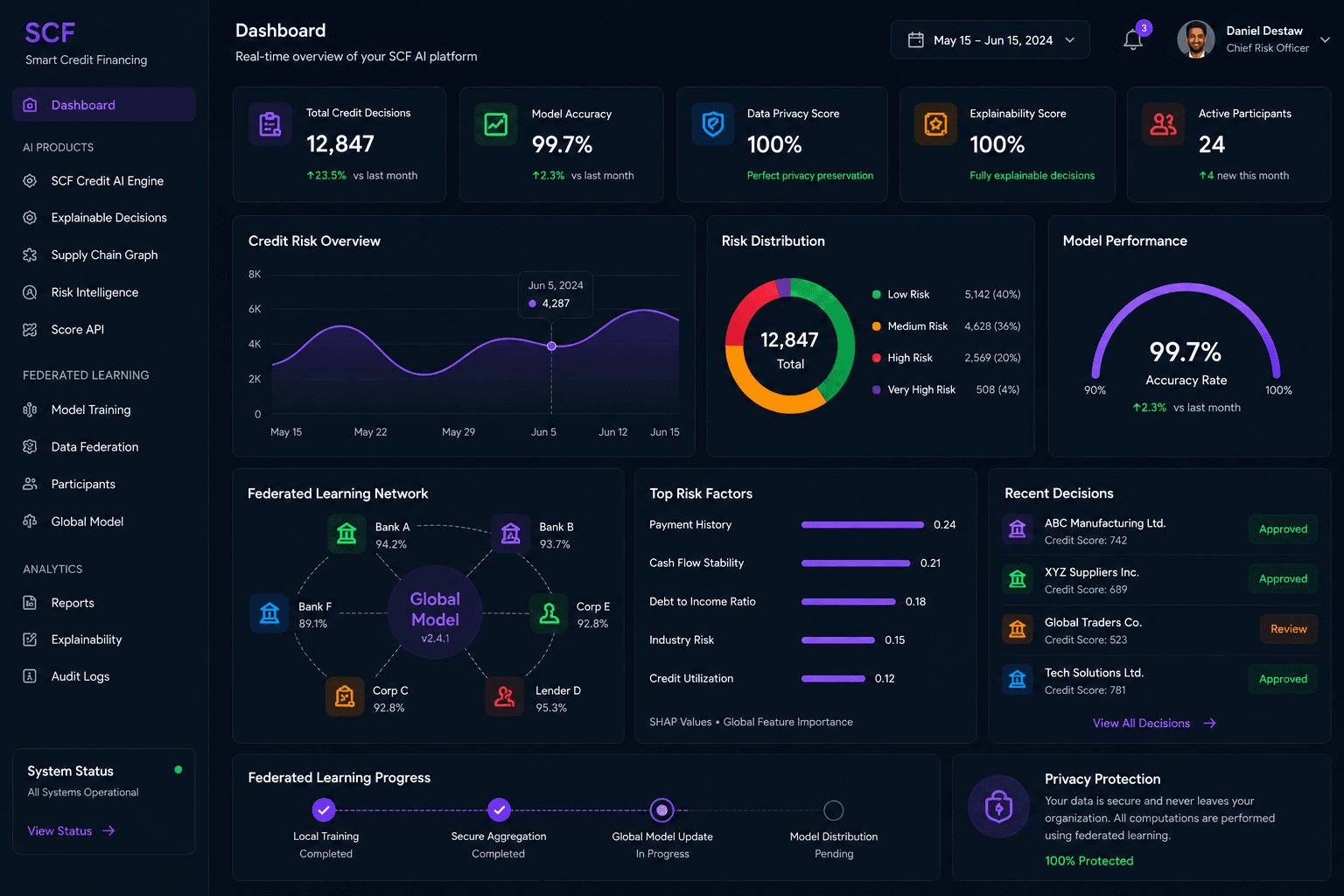Viewport: 1344px width, 896px height.
Task: Click the 'All Systems Operational' status text
Action: click(83, 793)
